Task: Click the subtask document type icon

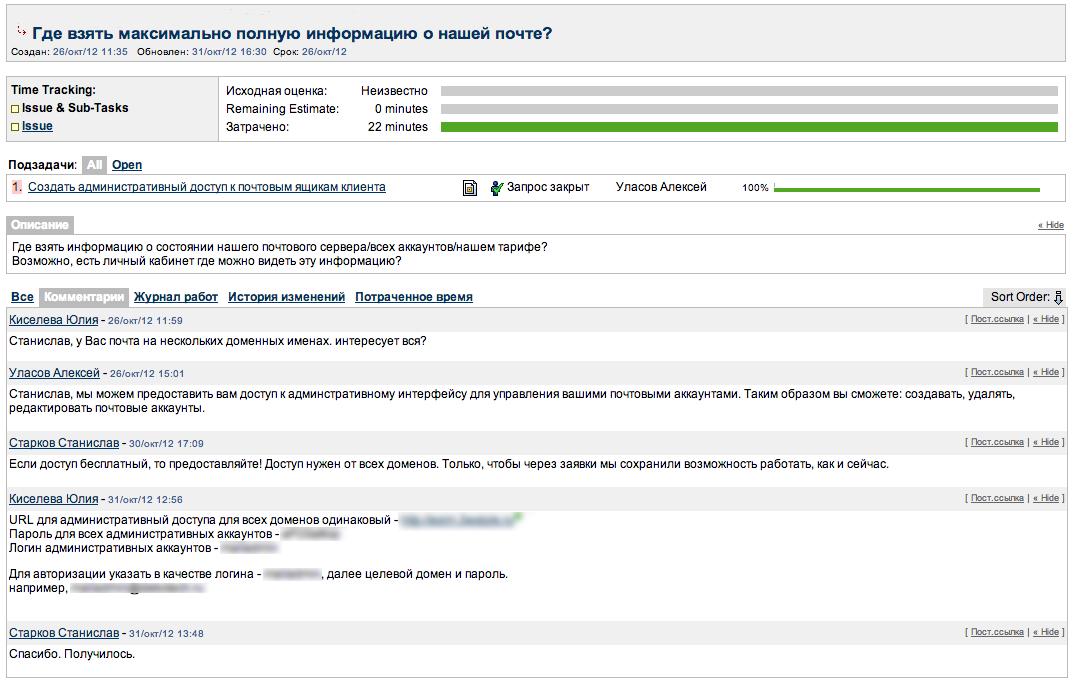Action: tap(469, 188)
